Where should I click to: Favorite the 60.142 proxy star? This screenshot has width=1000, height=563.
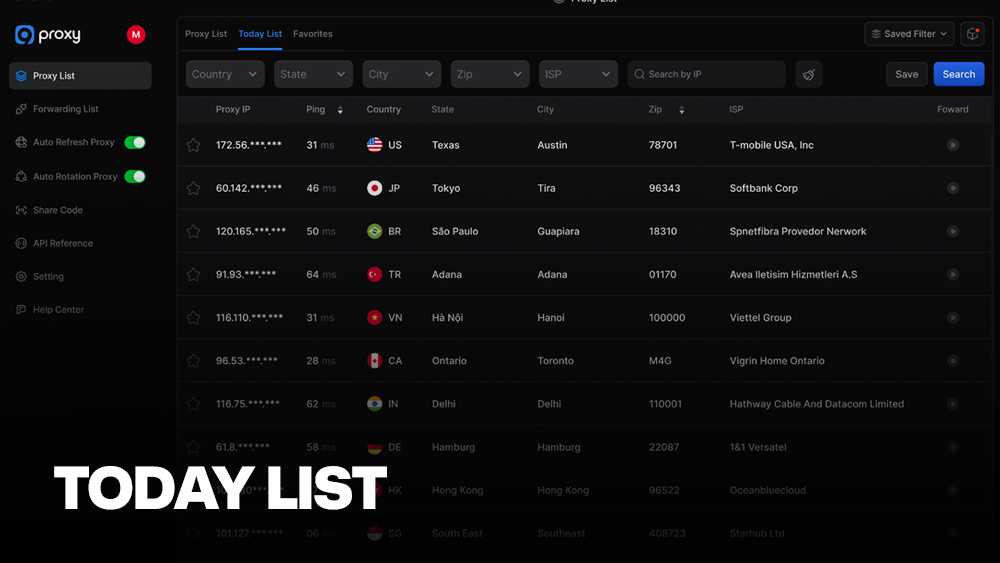tap(193, 188)
